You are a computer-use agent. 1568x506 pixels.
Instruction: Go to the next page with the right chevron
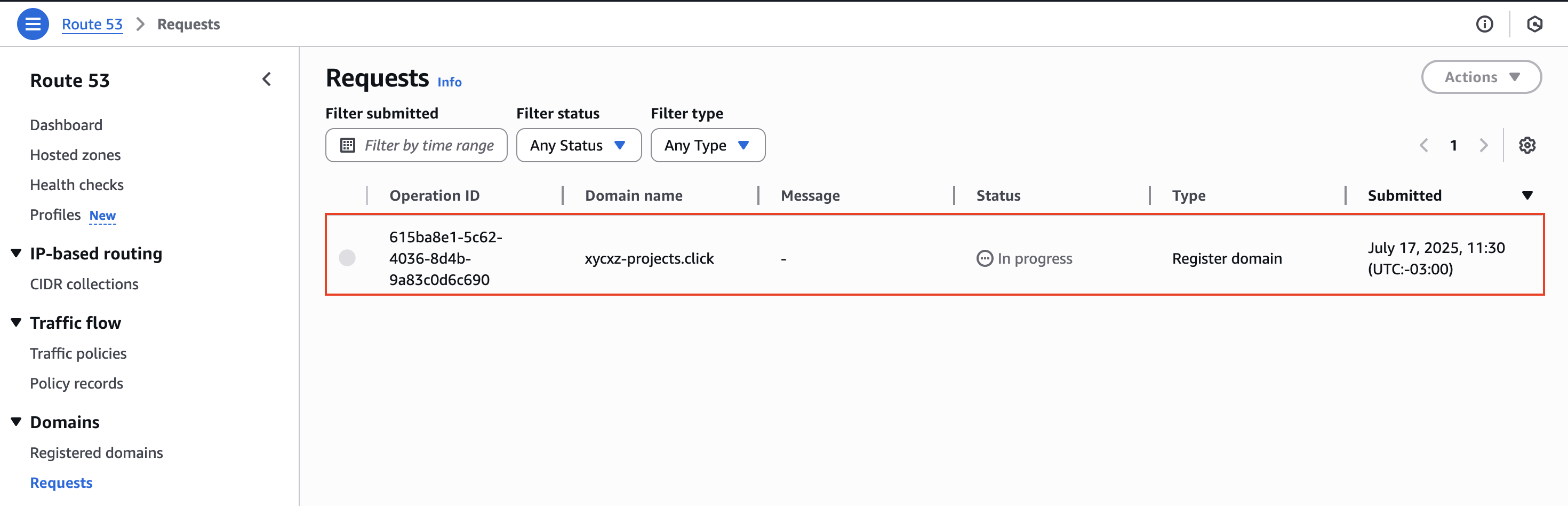[1483, 145]
